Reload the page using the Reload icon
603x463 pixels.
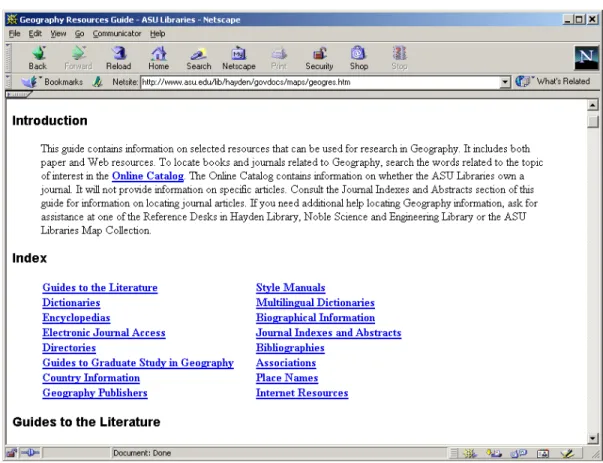click(x=119, y=58)
